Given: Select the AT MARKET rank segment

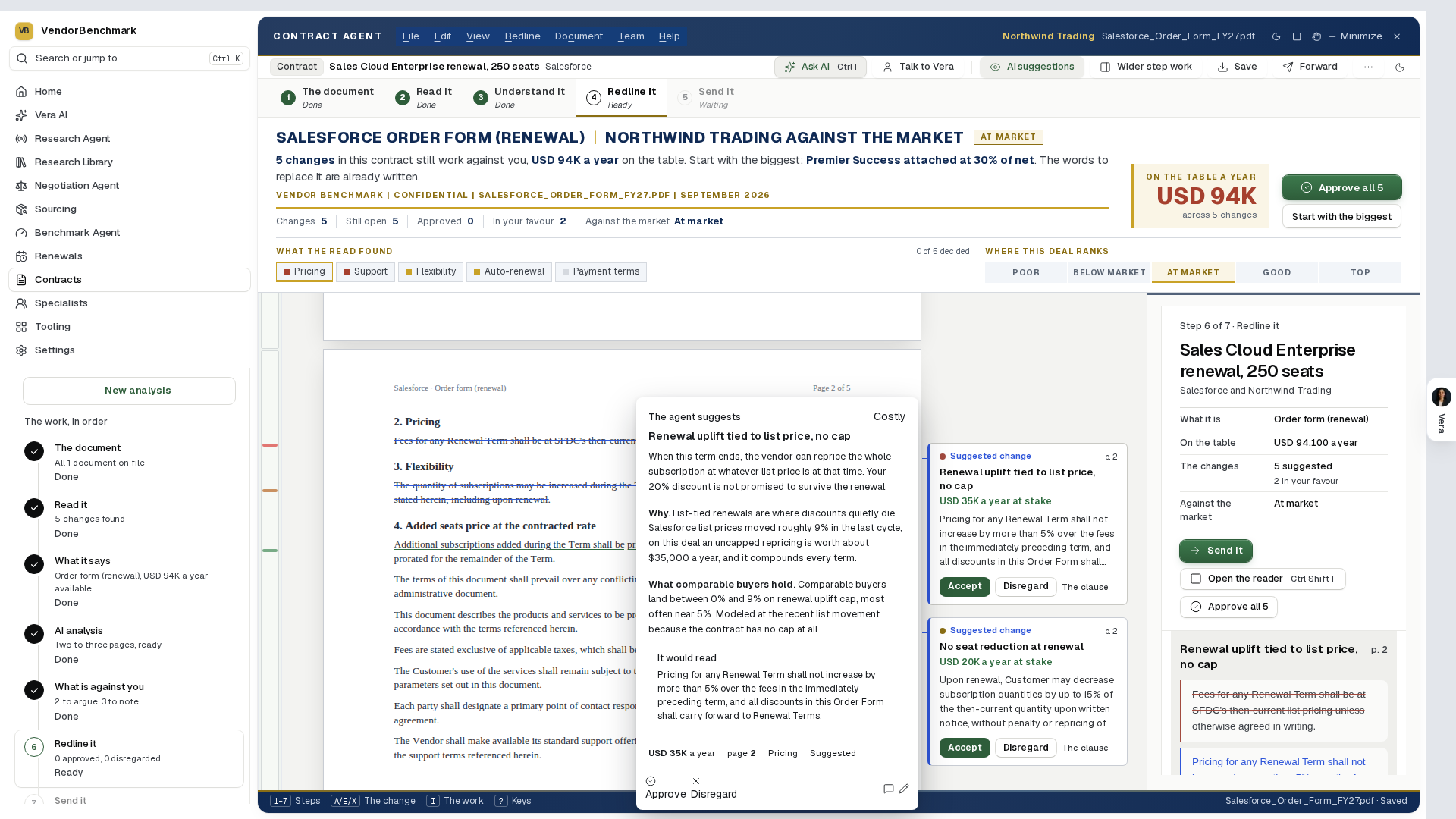Looking at the screenshot, I should 1193,273.
